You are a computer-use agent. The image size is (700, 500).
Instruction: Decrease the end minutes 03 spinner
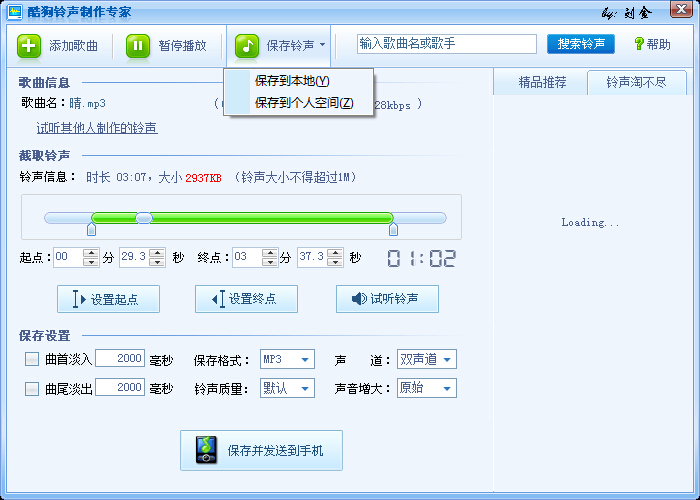[270, 262]
